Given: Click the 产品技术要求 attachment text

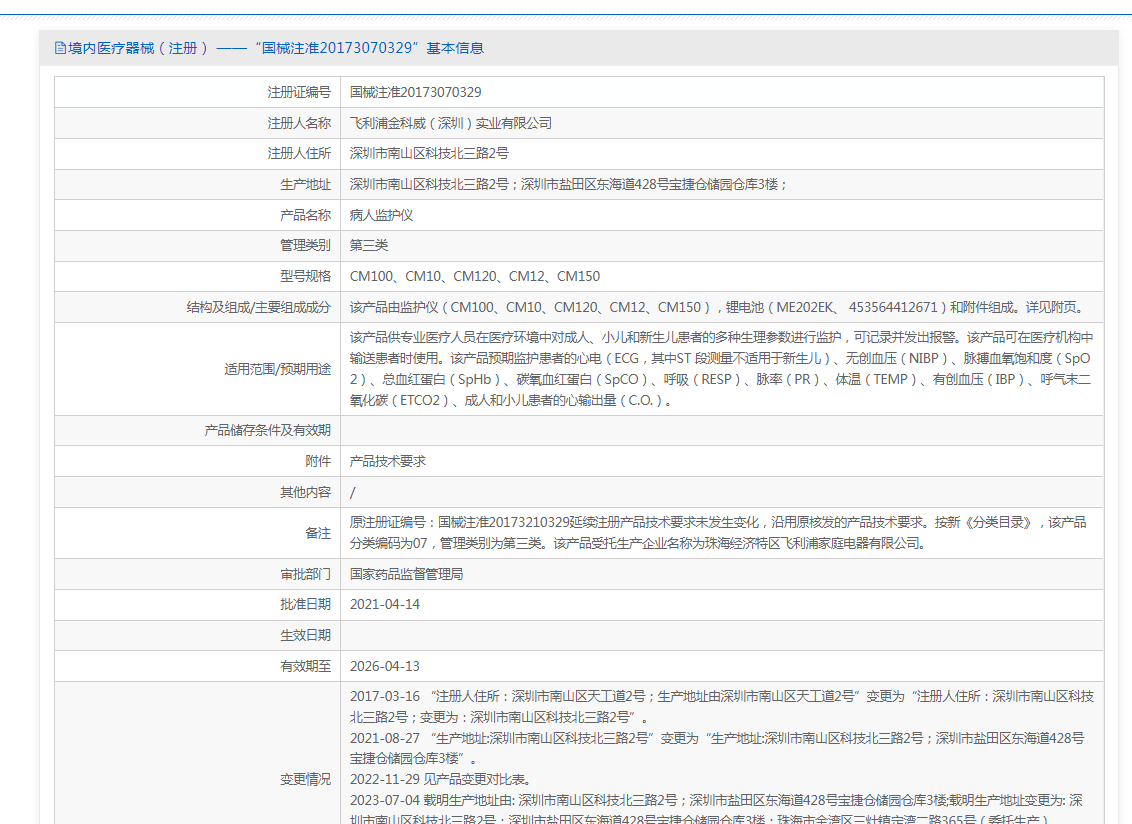Looking at the screenshot, I should [x=387, y=461].
